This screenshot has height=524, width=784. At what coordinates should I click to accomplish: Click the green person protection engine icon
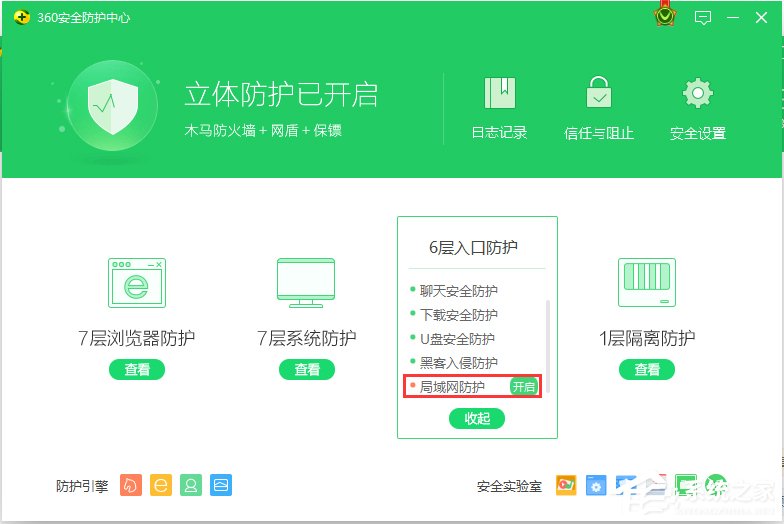click(x=191, y=485)
